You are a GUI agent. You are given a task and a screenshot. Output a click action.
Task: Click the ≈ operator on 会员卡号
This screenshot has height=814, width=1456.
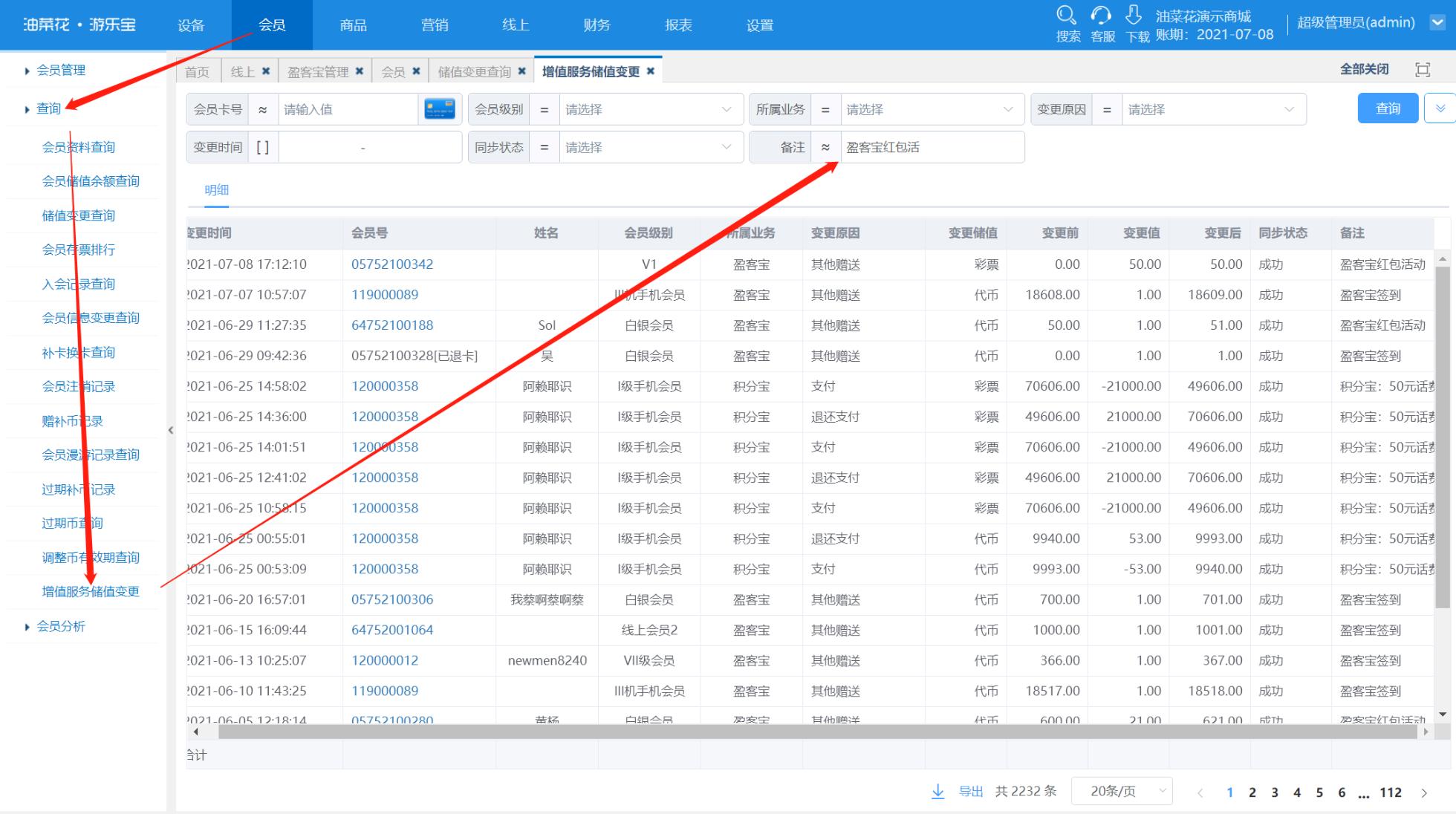click(x=262, y=109)
